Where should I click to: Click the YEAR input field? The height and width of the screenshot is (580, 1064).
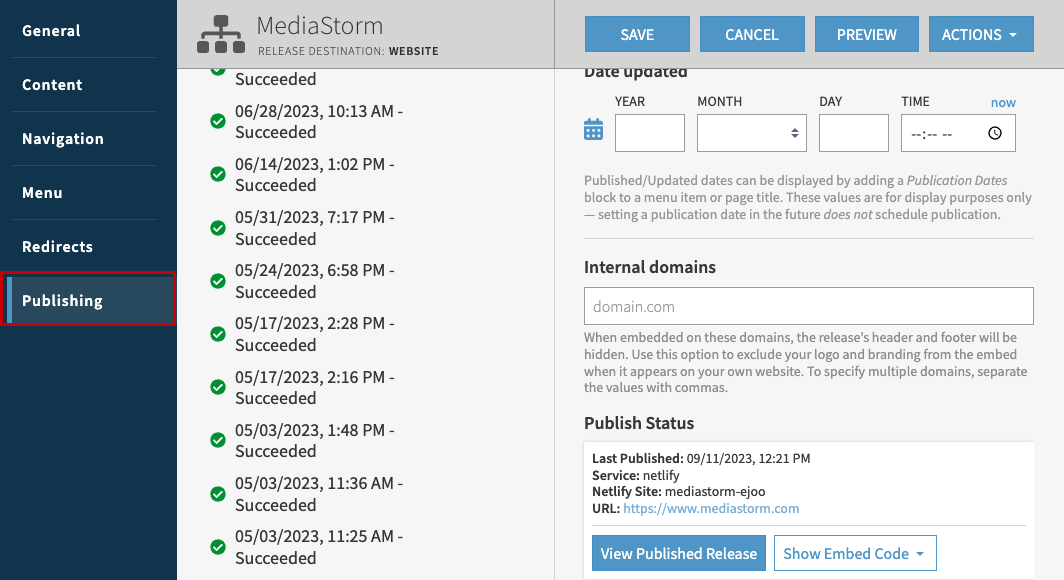[650, 132]
